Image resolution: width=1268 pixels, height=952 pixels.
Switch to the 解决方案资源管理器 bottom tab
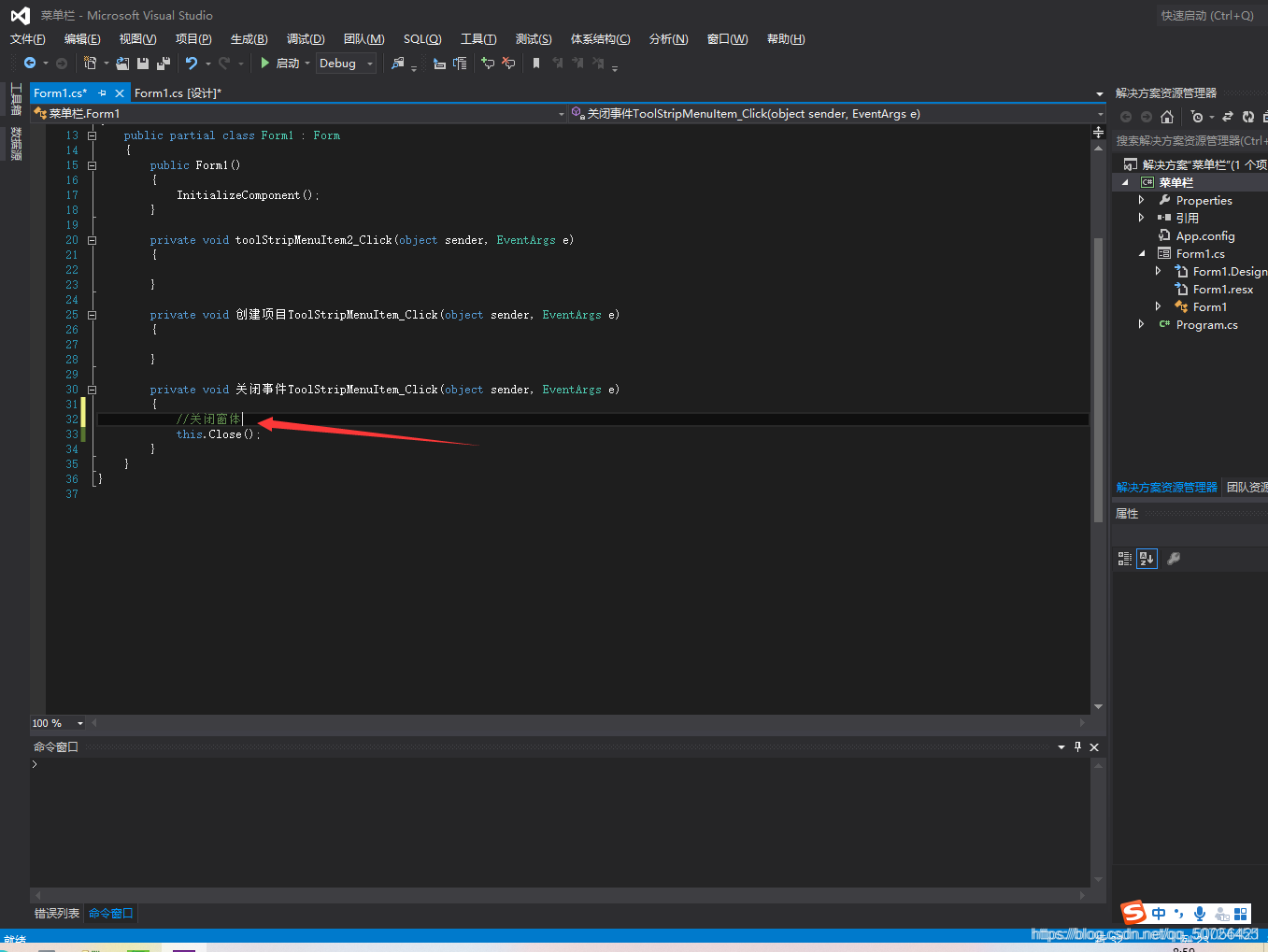click(1166, 488)
